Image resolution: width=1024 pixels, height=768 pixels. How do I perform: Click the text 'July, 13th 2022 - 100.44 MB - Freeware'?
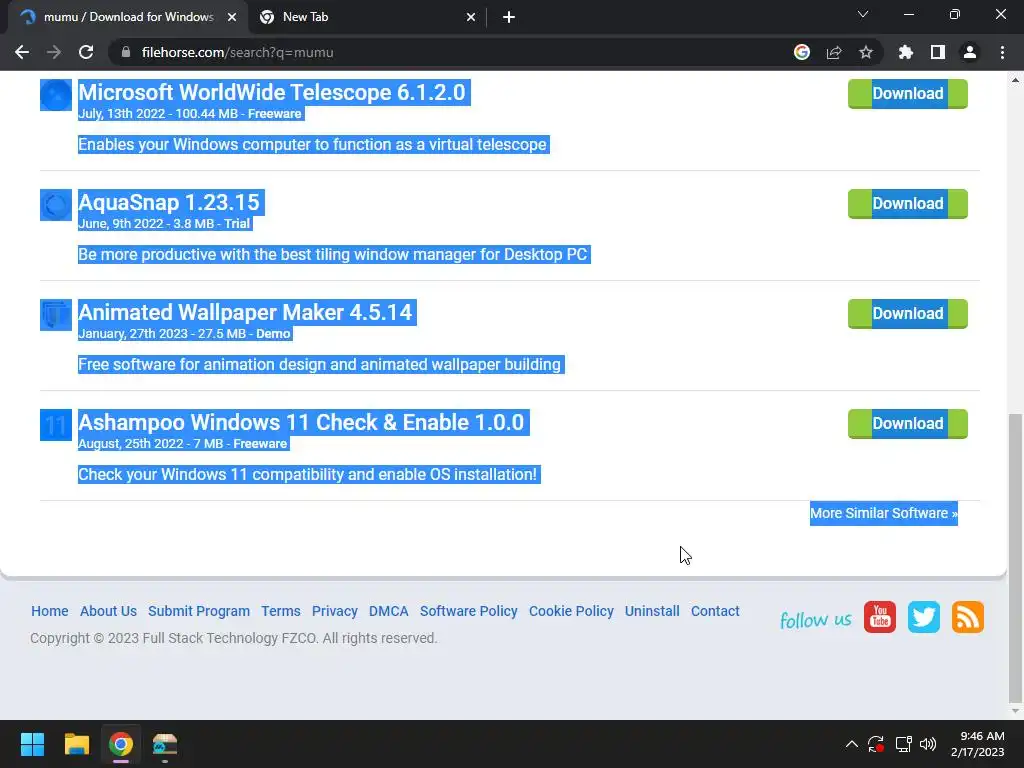[189, 114]
